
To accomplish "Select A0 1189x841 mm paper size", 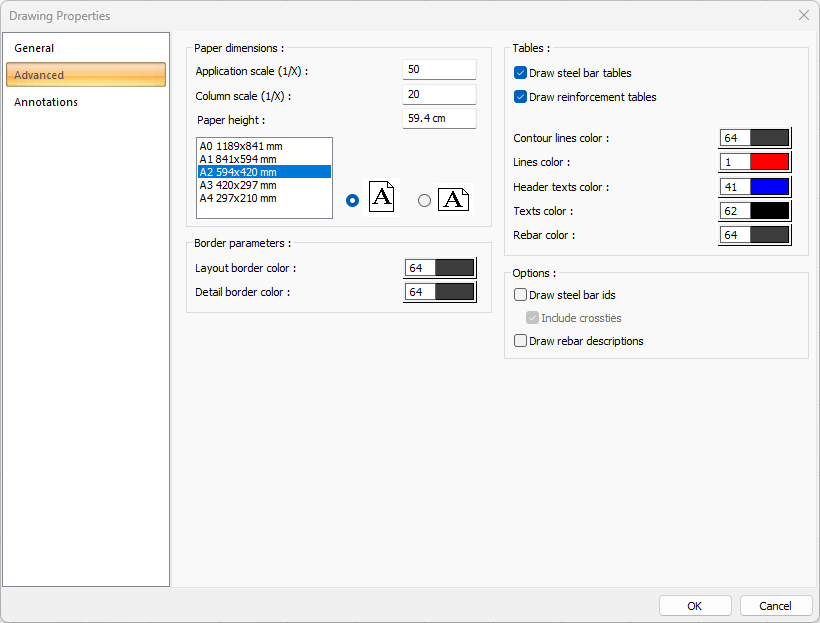I will (x=241, y=146).
